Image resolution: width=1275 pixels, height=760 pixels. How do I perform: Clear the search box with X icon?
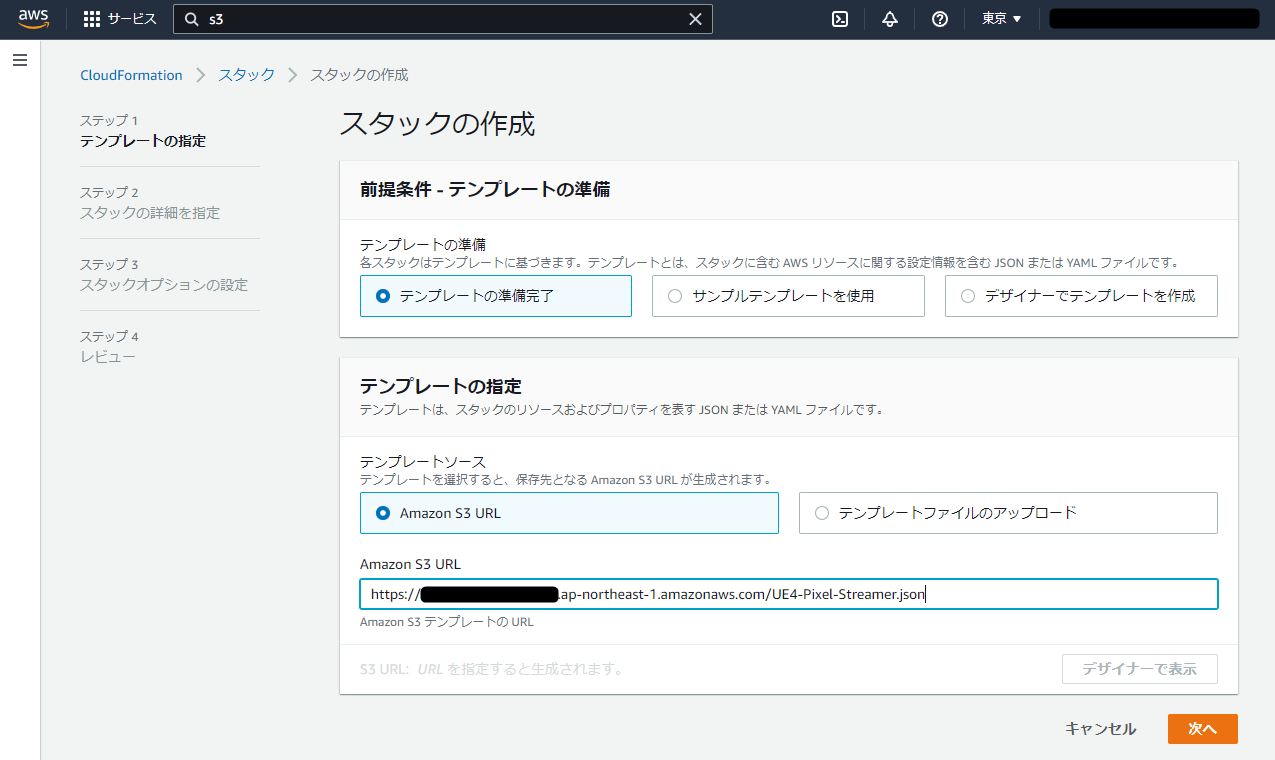(x=696, y=19)
